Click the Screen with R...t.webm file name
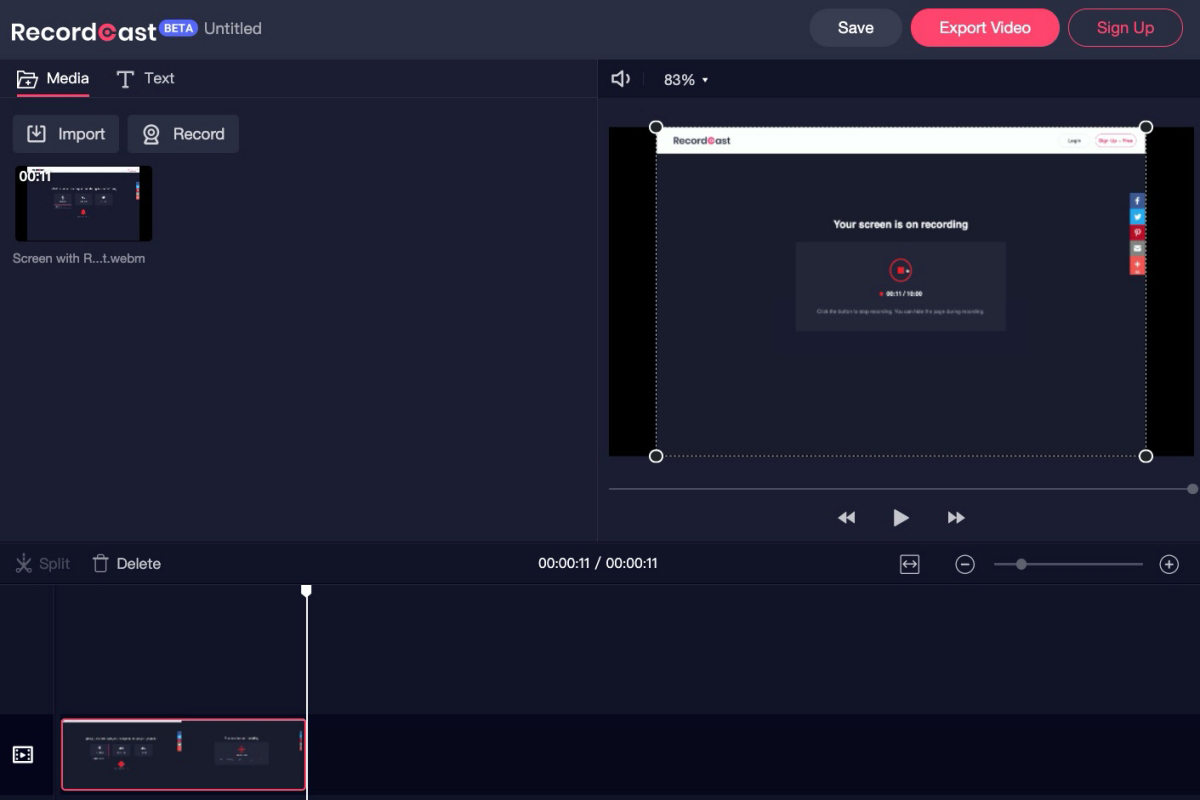This screenshot has width=1200, height=800. [x=79, y=258]
